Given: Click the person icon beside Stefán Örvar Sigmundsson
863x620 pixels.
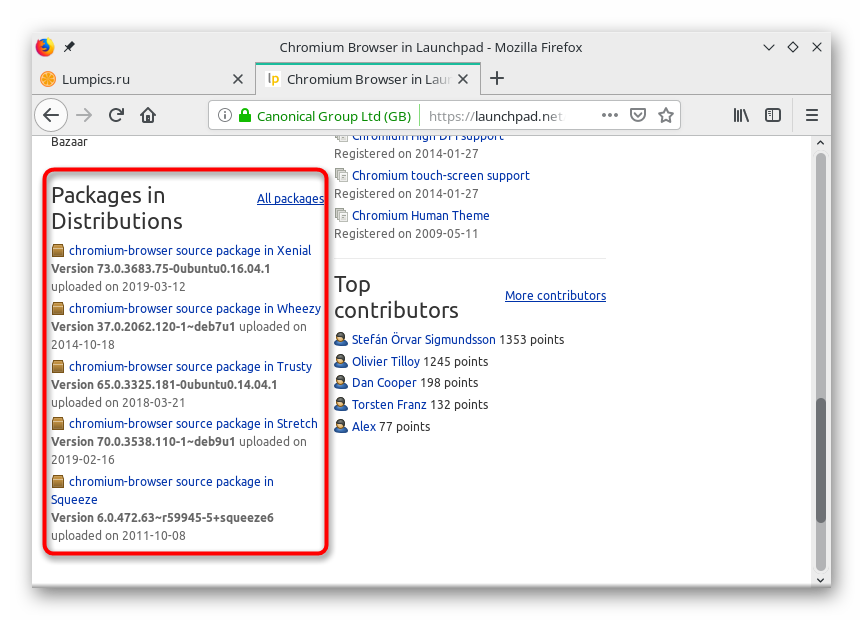Looking at the screenshot, I should click(341, 339).
